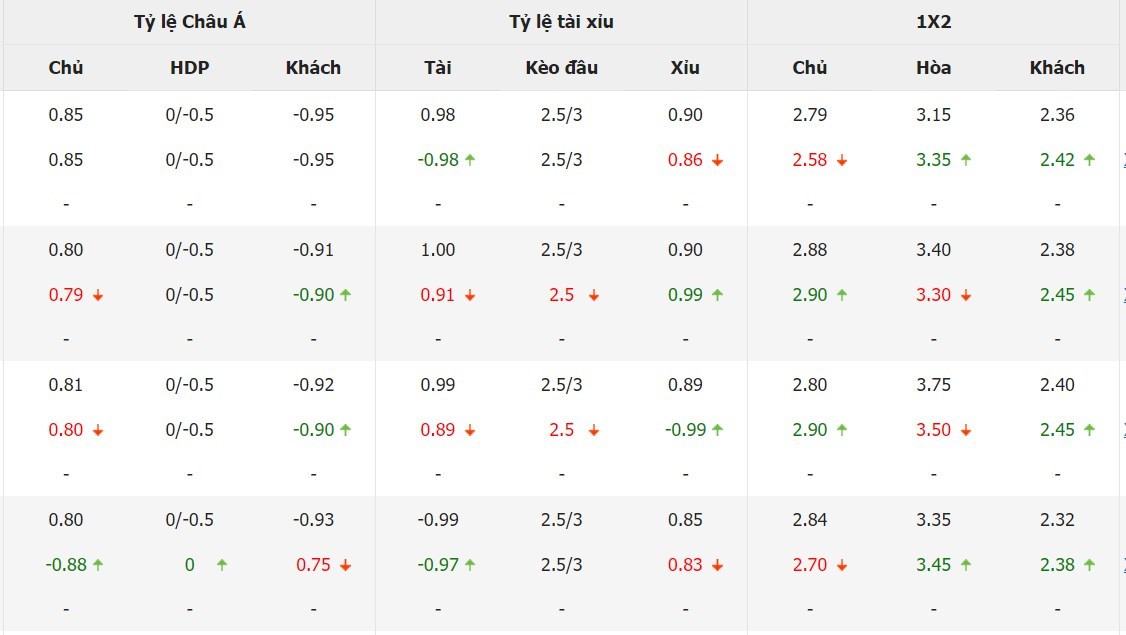Select the Tỷ lệ Châu Á header
Image resolution: width=1126 pixels, height=635 pixels.
tap(189, 22)
